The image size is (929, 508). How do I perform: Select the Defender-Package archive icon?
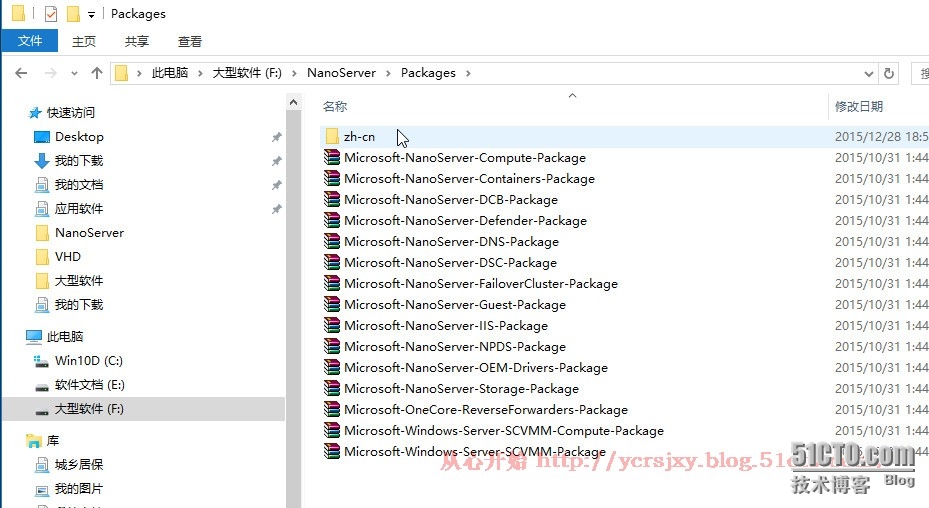coord(332,221)
